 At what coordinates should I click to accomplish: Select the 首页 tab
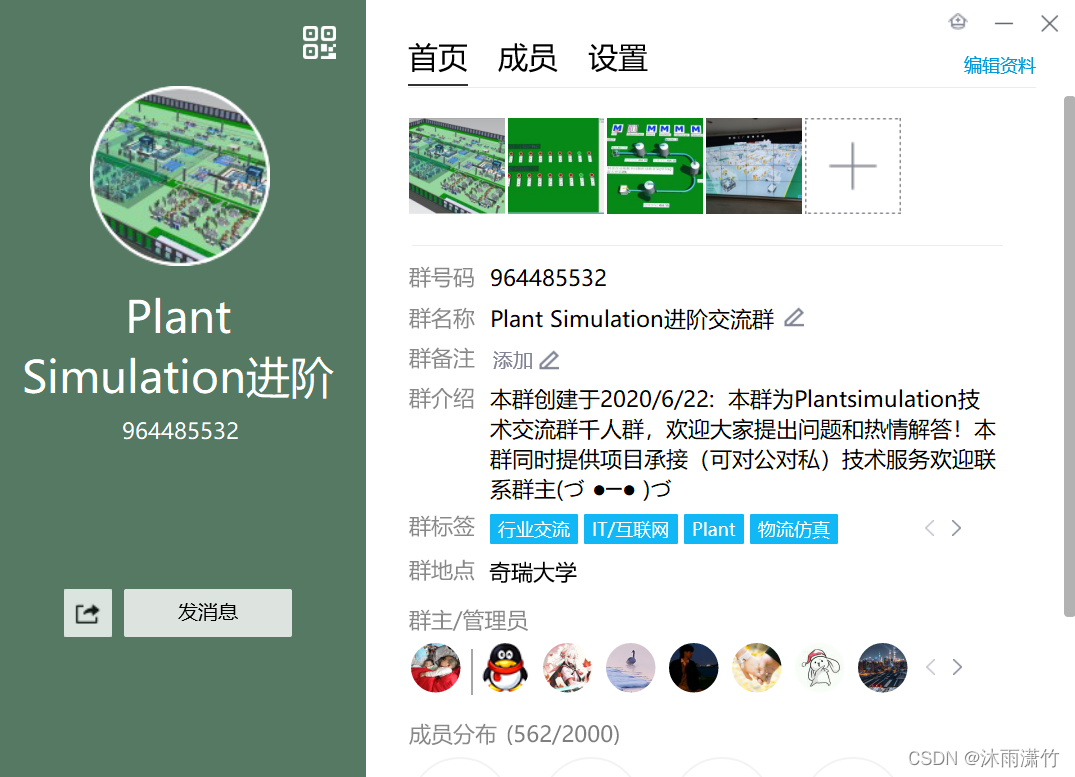(437, 58)
